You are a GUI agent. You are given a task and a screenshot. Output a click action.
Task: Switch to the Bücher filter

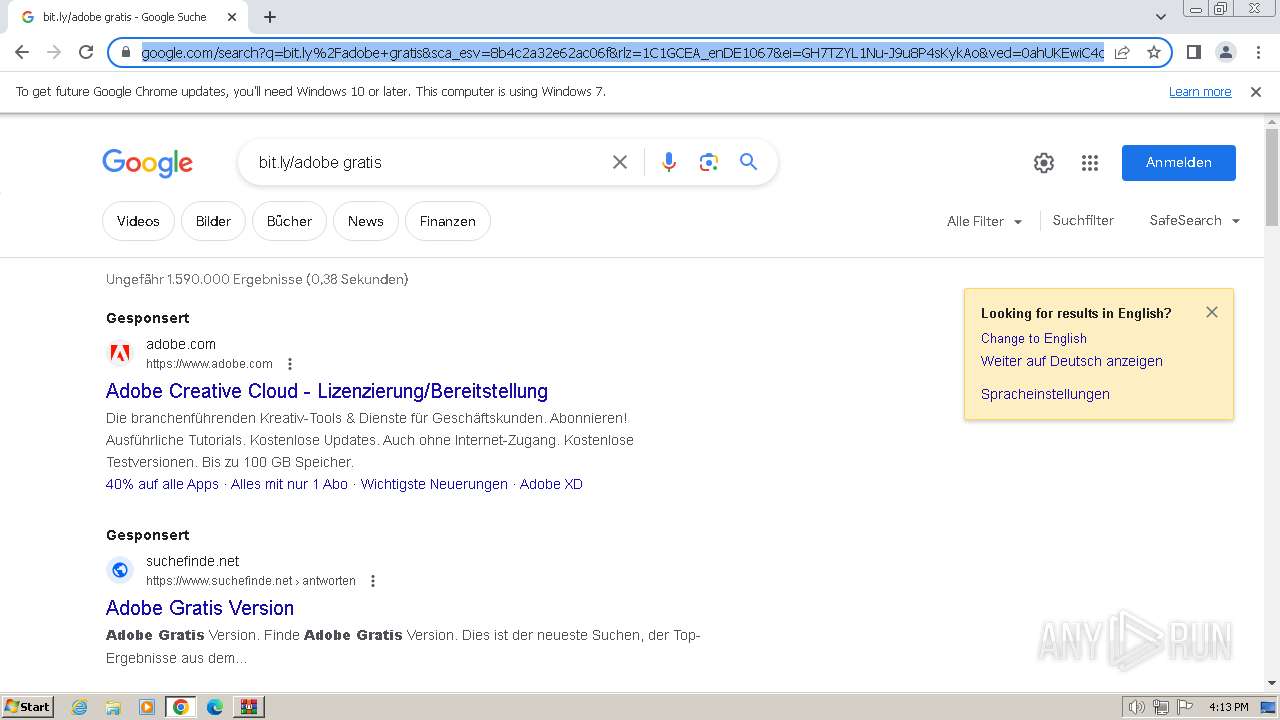coord(289,221)
